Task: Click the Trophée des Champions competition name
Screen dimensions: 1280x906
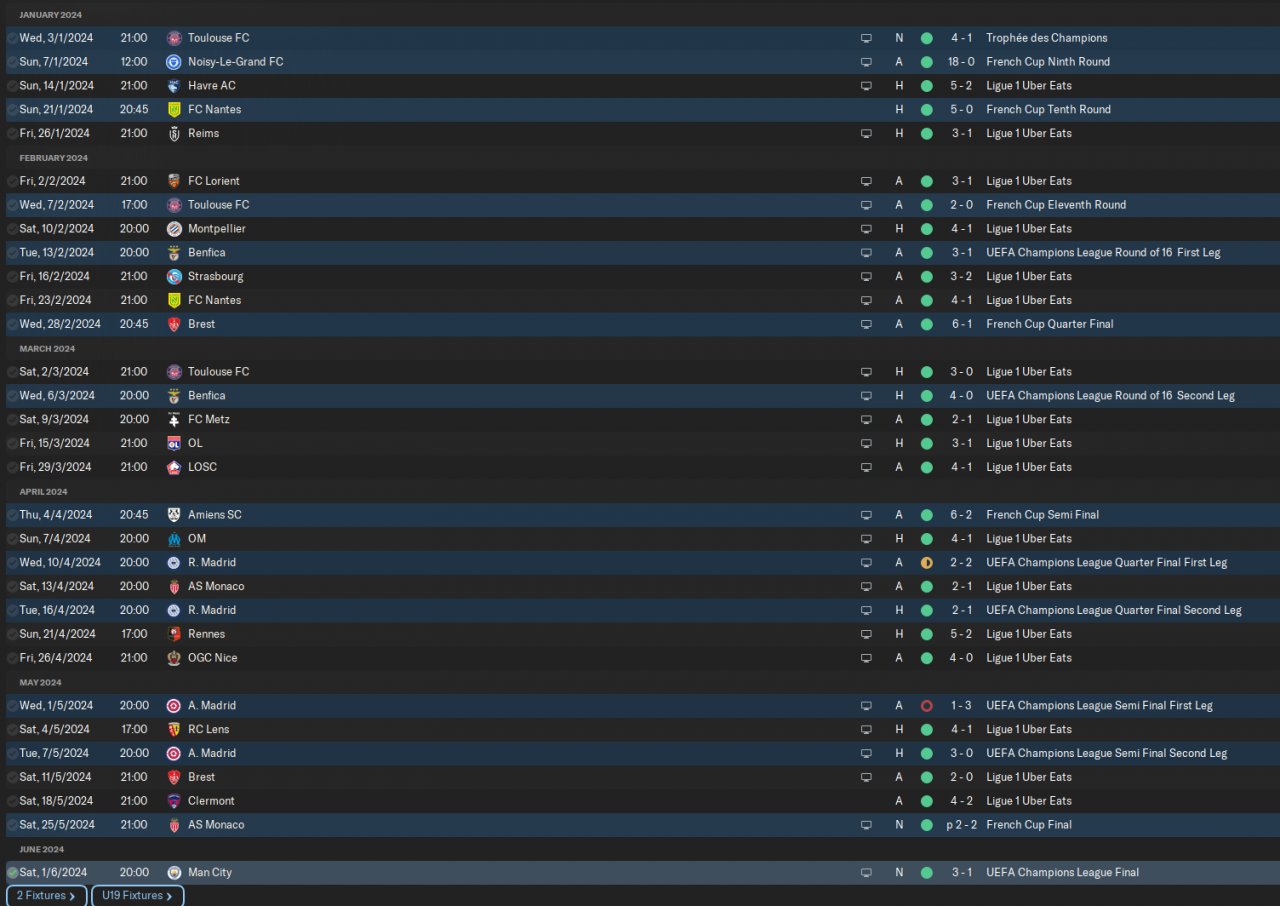Action: [x=1047, y=38]
